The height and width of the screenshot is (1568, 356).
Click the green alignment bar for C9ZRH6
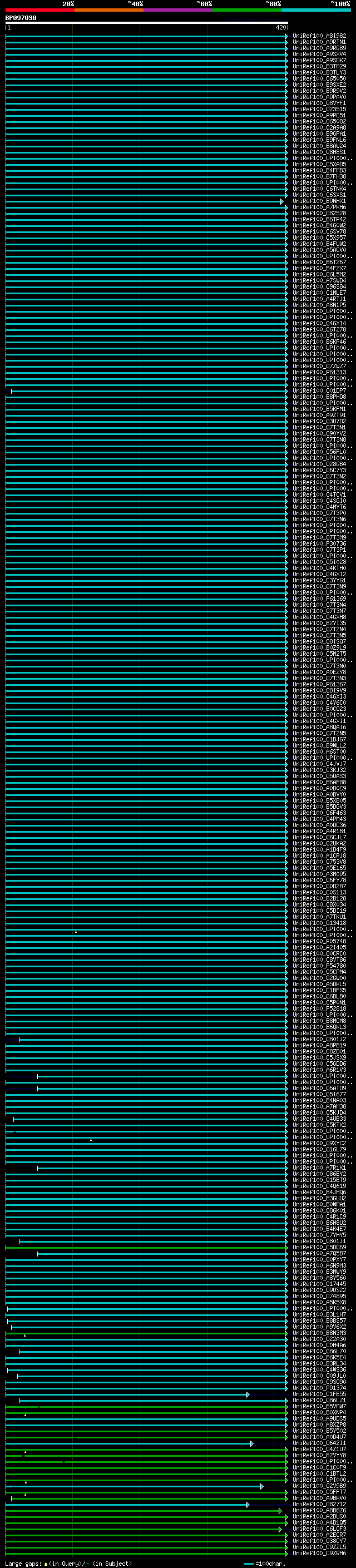[x=146, y=1554]
